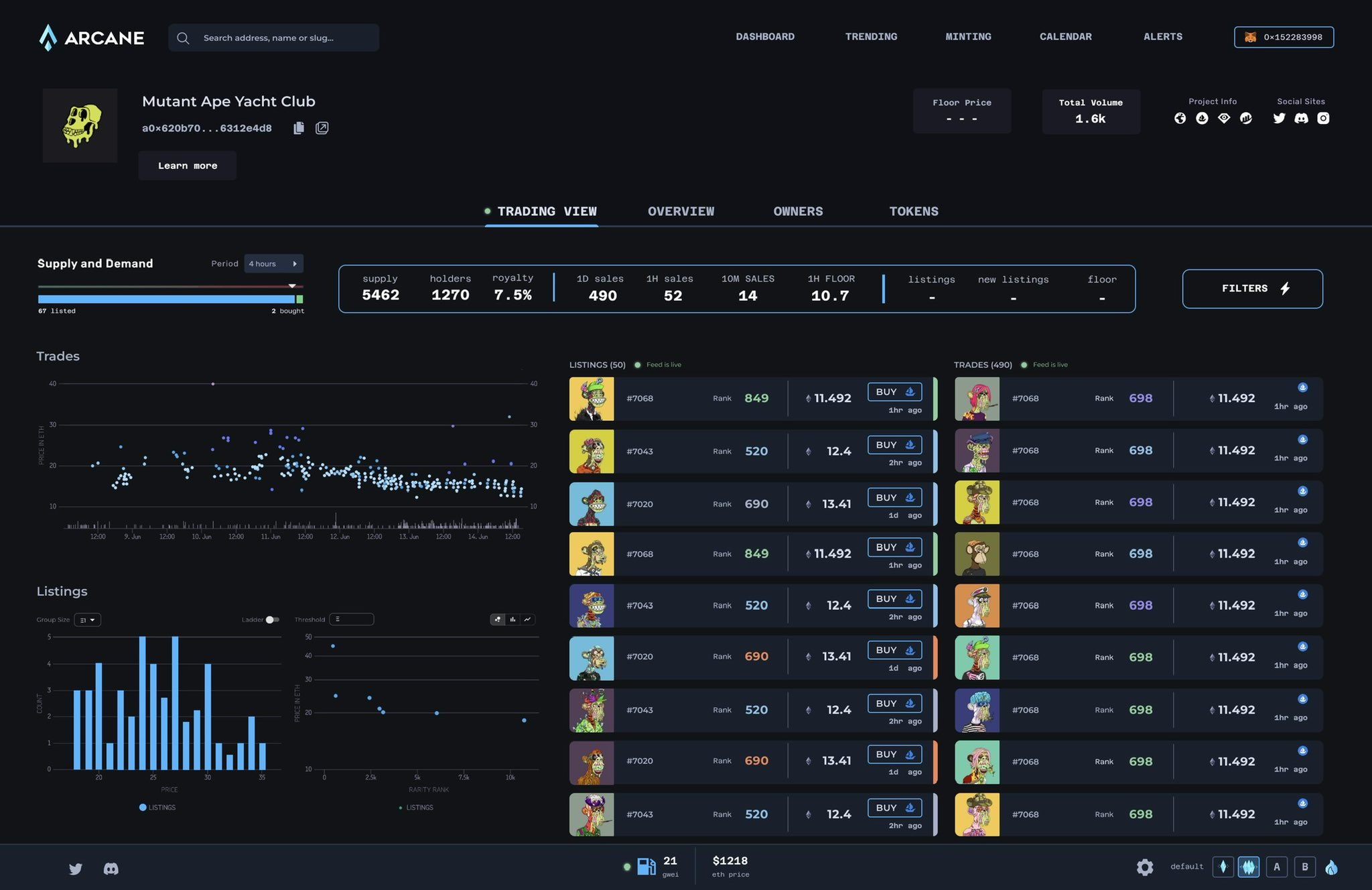
Task: Click MetaMask fox wallet icon
Action: click(1250, 37)
